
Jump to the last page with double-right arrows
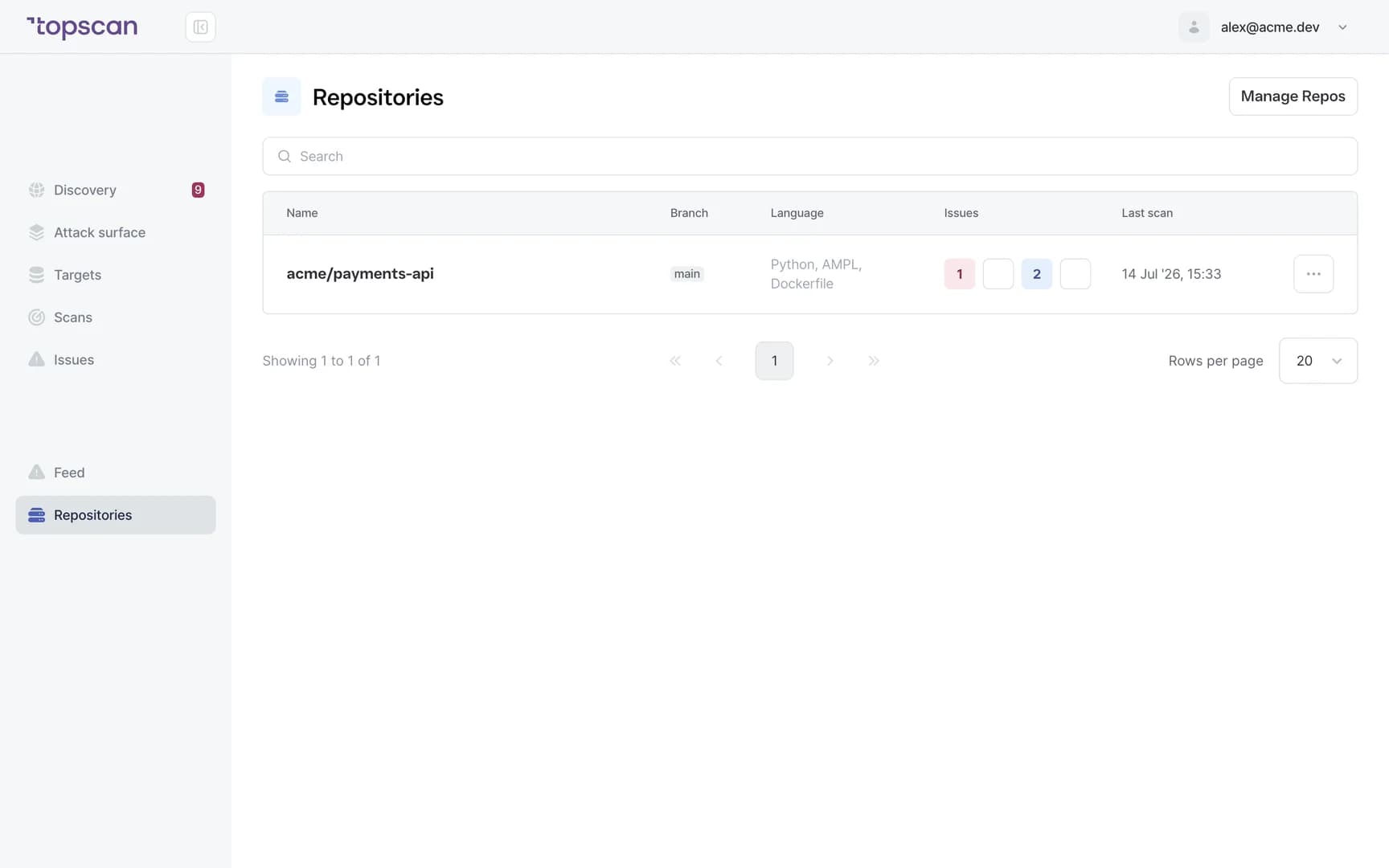874,361
